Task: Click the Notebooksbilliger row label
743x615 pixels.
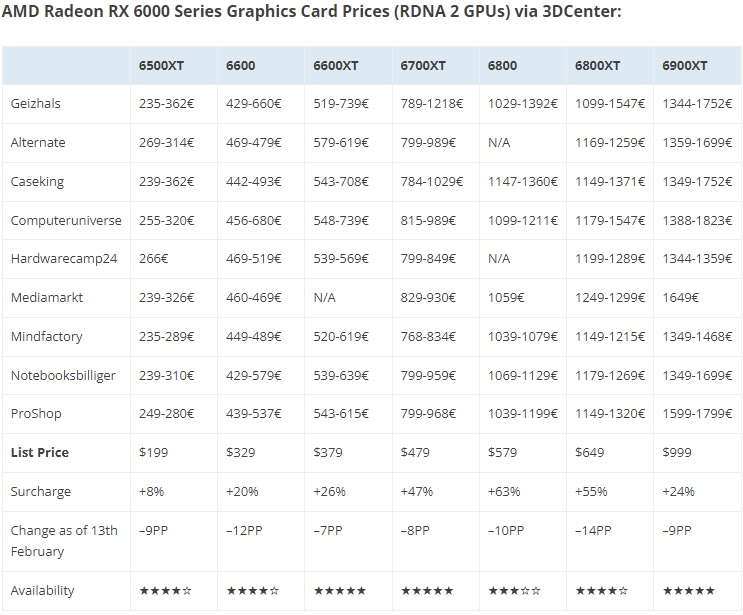Action: point(63,376)
